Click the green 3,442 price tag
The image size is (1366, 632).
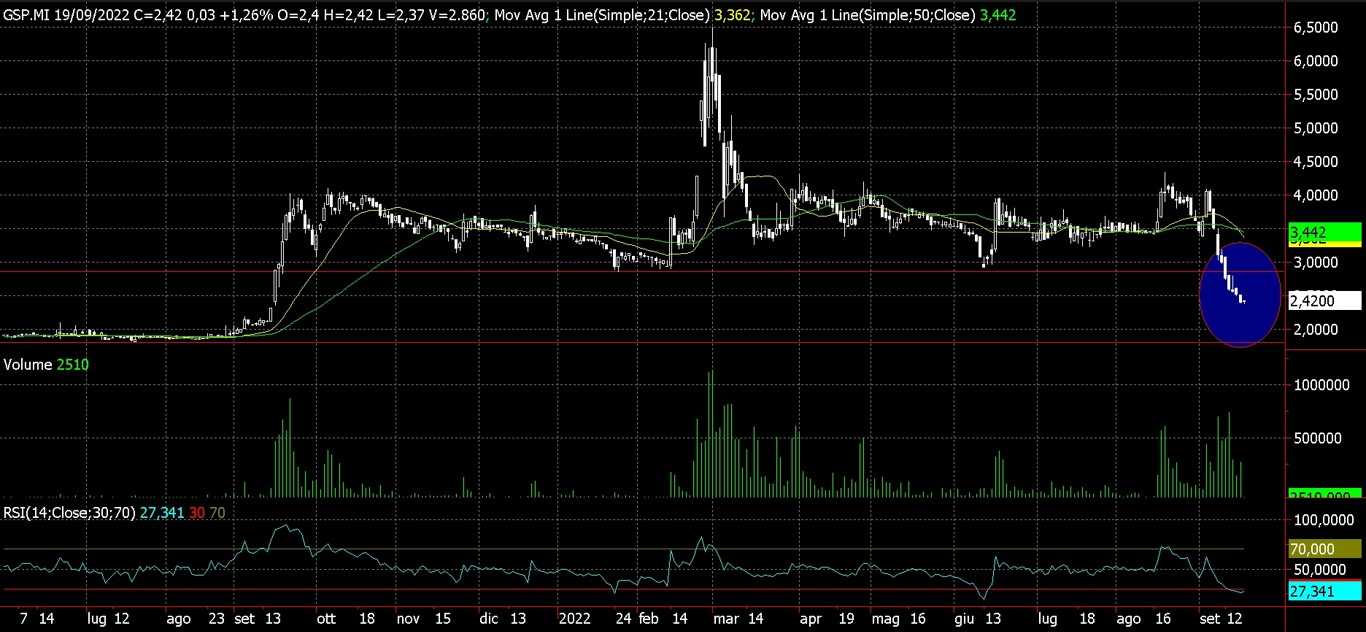click(x=1323, y=232)
